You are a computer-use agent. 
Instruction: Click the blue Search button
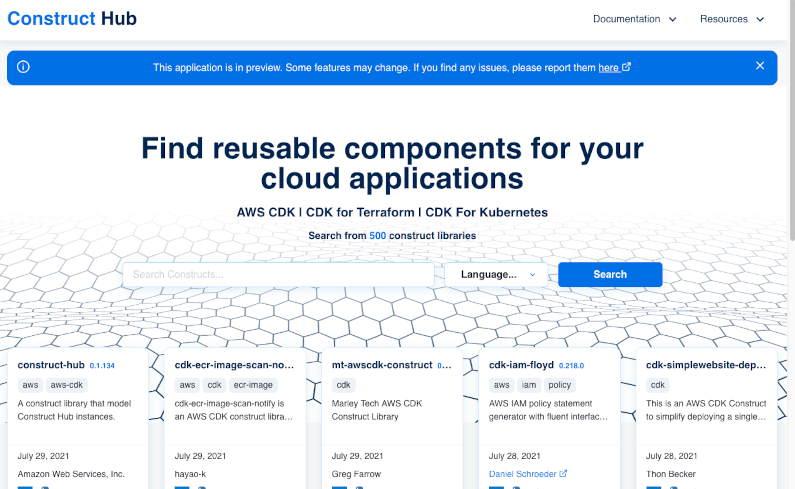click(610, 274)
